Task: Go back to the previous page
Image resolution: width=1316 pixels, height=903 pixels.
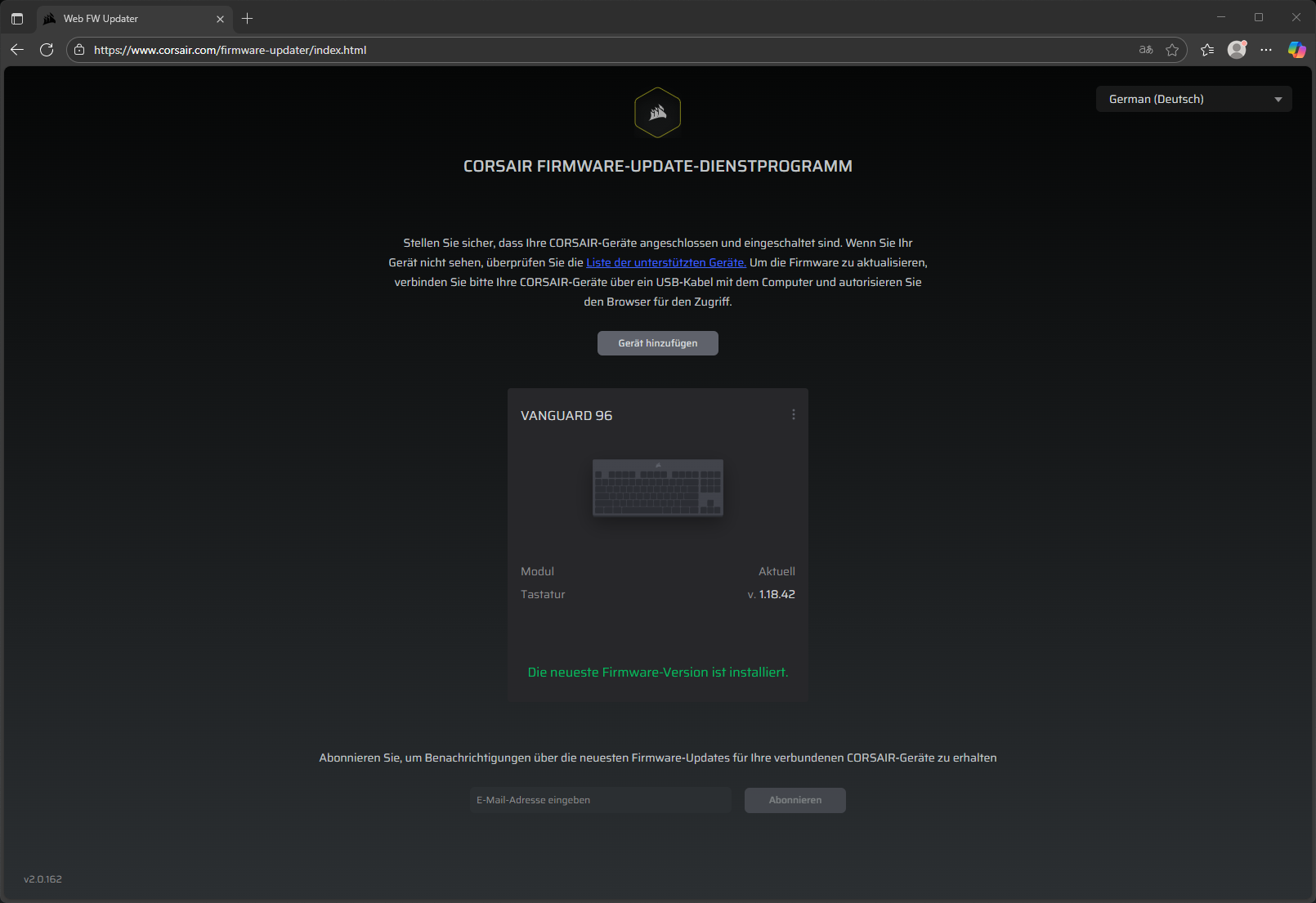Action: (x=17, y=50)
